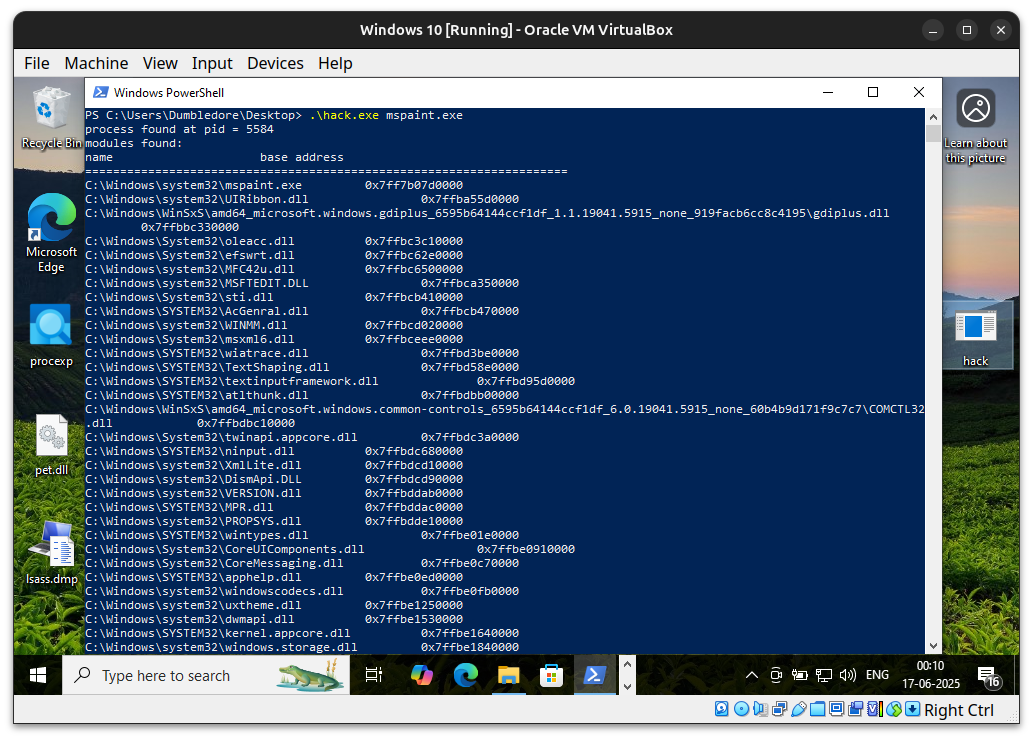
Task: Open Microsoft Store from the taskbar
Action: [551, 675]
